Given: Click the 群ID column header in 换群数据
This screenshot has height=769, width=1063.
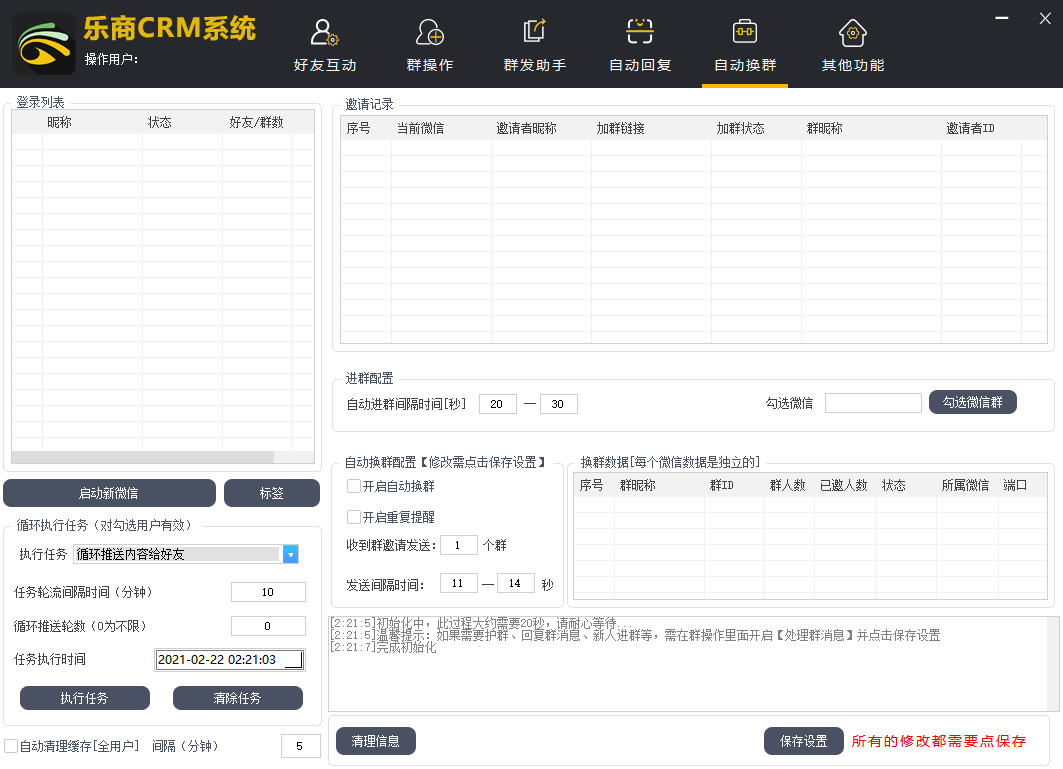Looking at the screenshot, I should [721, 485].
